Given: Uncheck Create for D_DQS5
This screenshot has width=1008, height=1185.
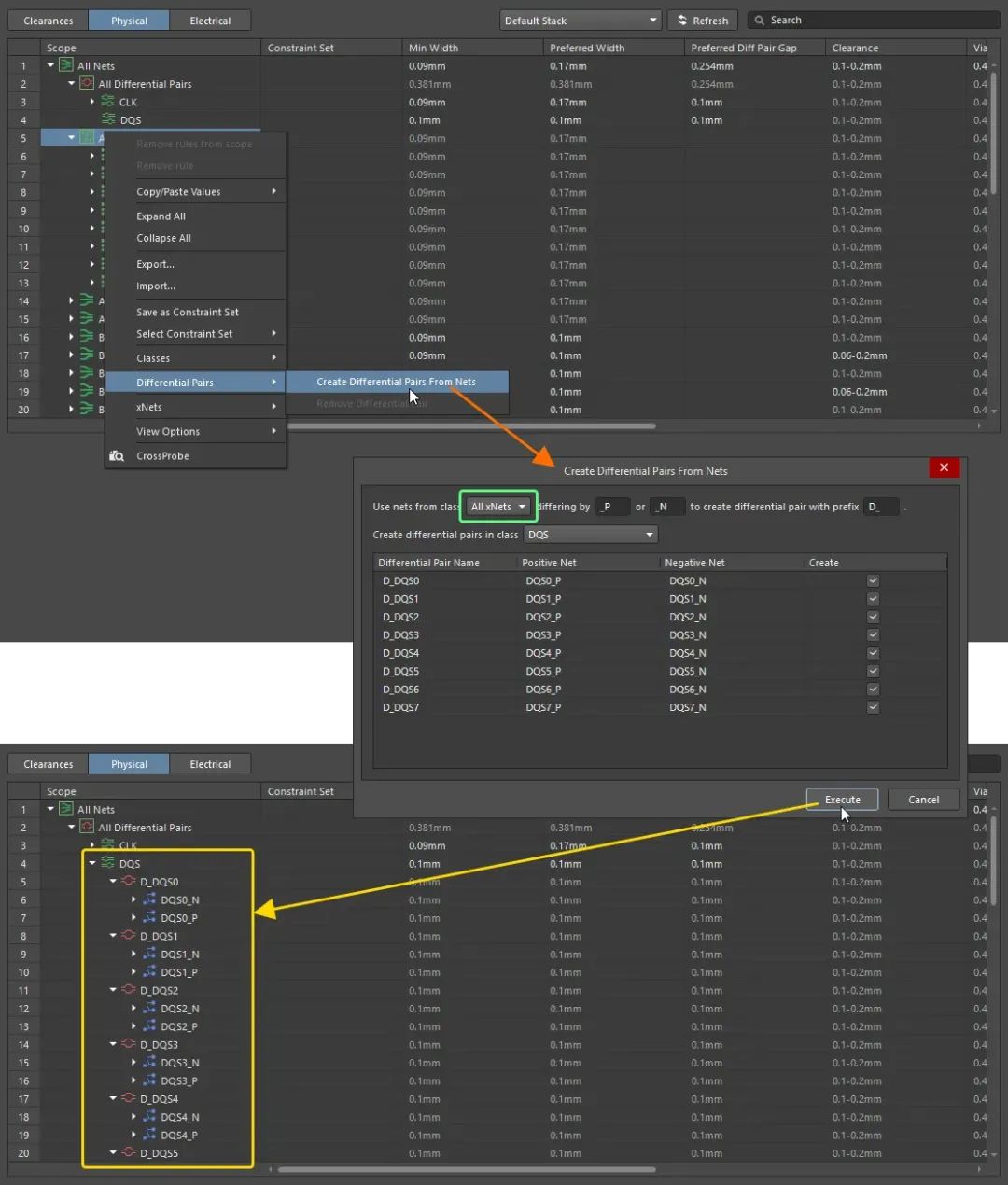Looking at the screenshot, I should 873,671.
